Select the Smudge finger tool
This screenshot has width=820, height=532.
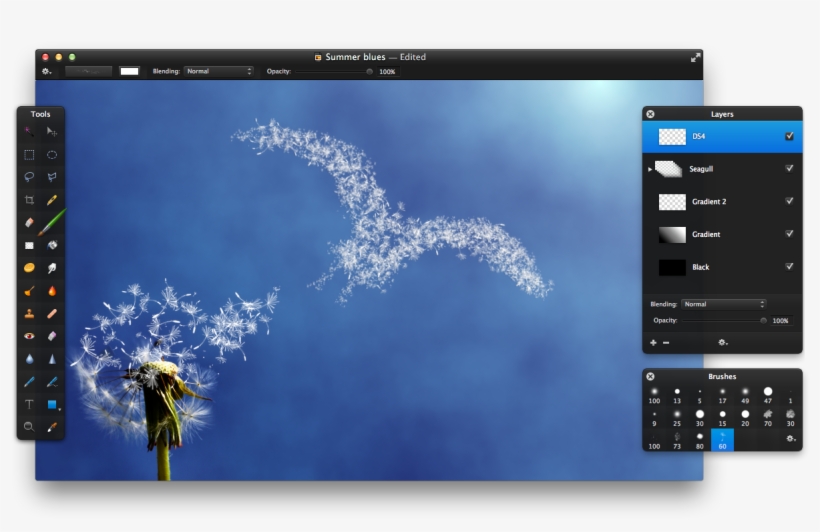52,268
